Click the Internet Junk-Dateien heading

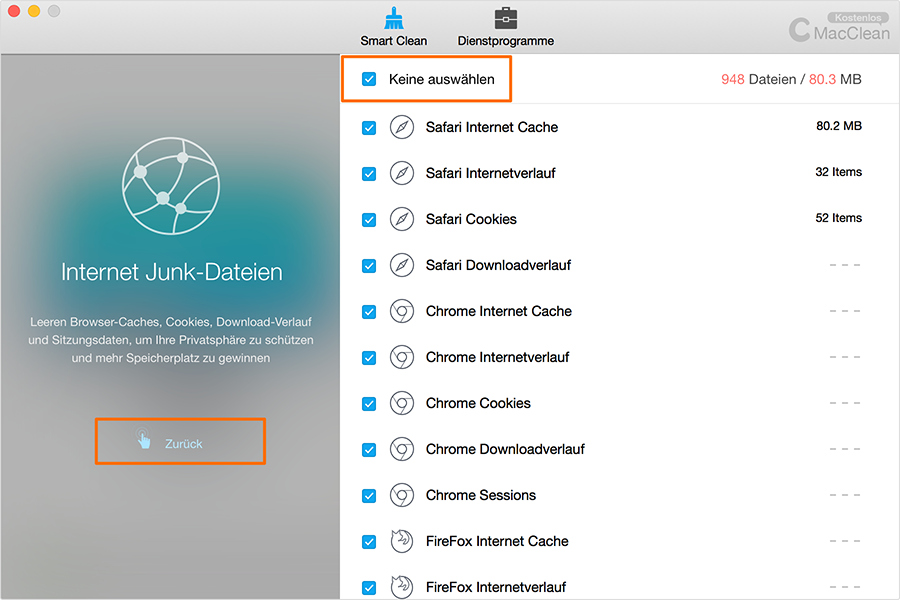point(172,272)
